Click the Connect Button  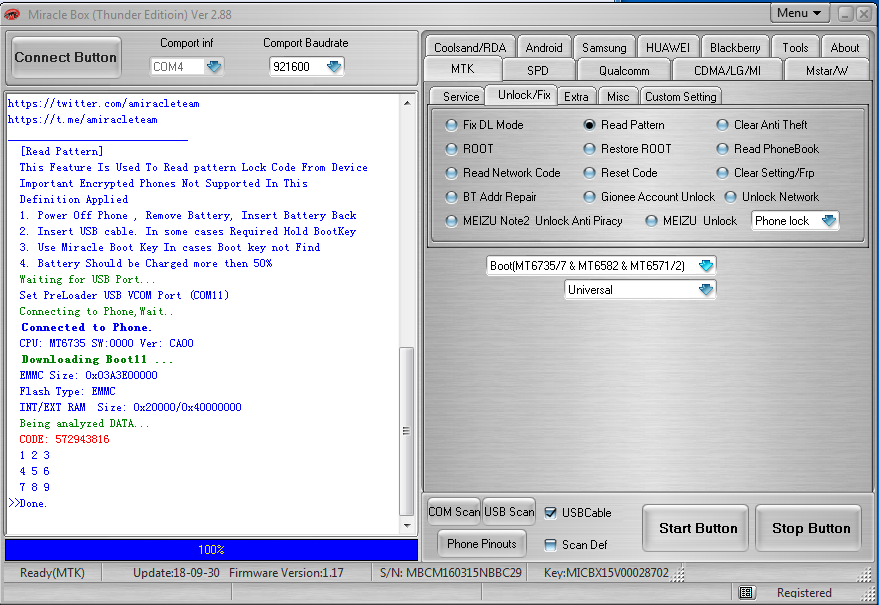point(66,57)
